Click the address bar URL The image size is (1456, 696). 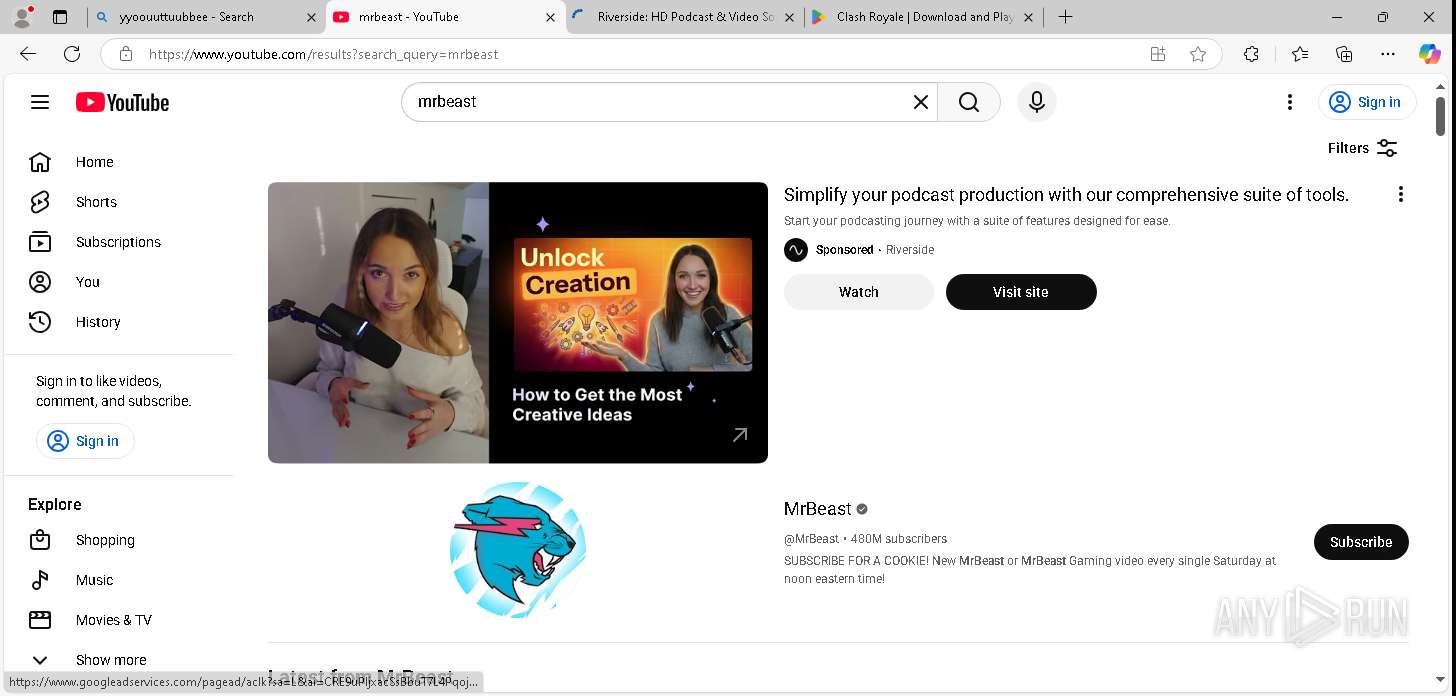point(324,54)
